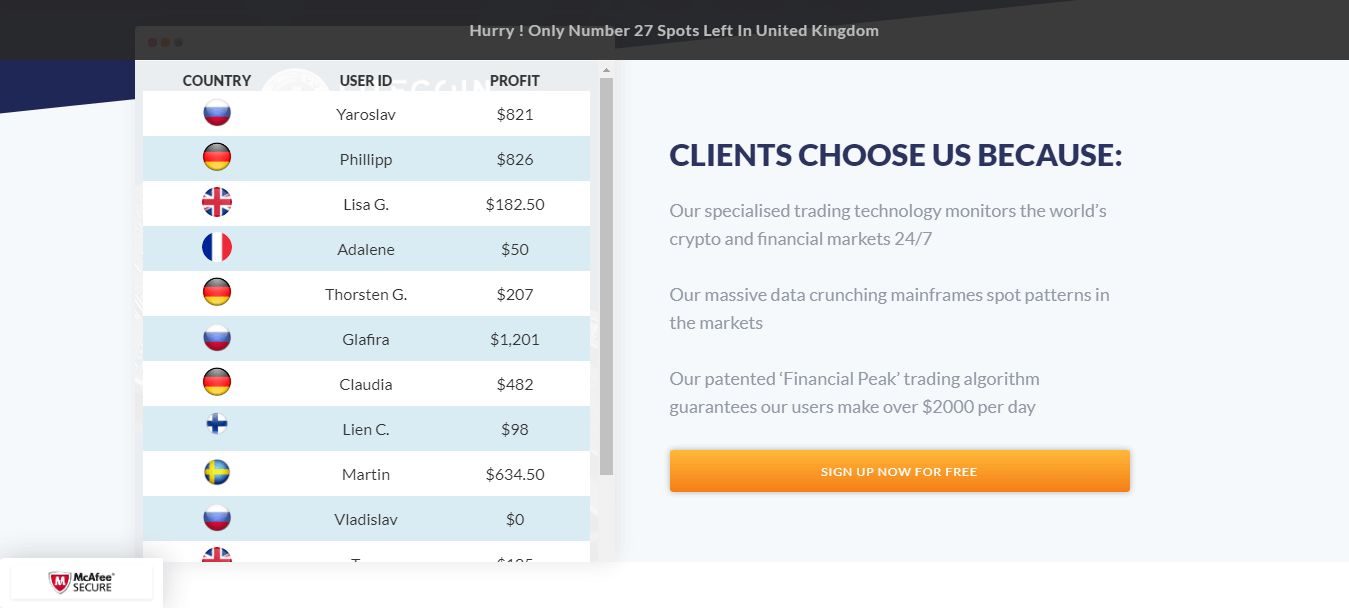1349x608 pixels.
Task: Click the McAfee Secure badge
Action: click(x=81, y=583)
